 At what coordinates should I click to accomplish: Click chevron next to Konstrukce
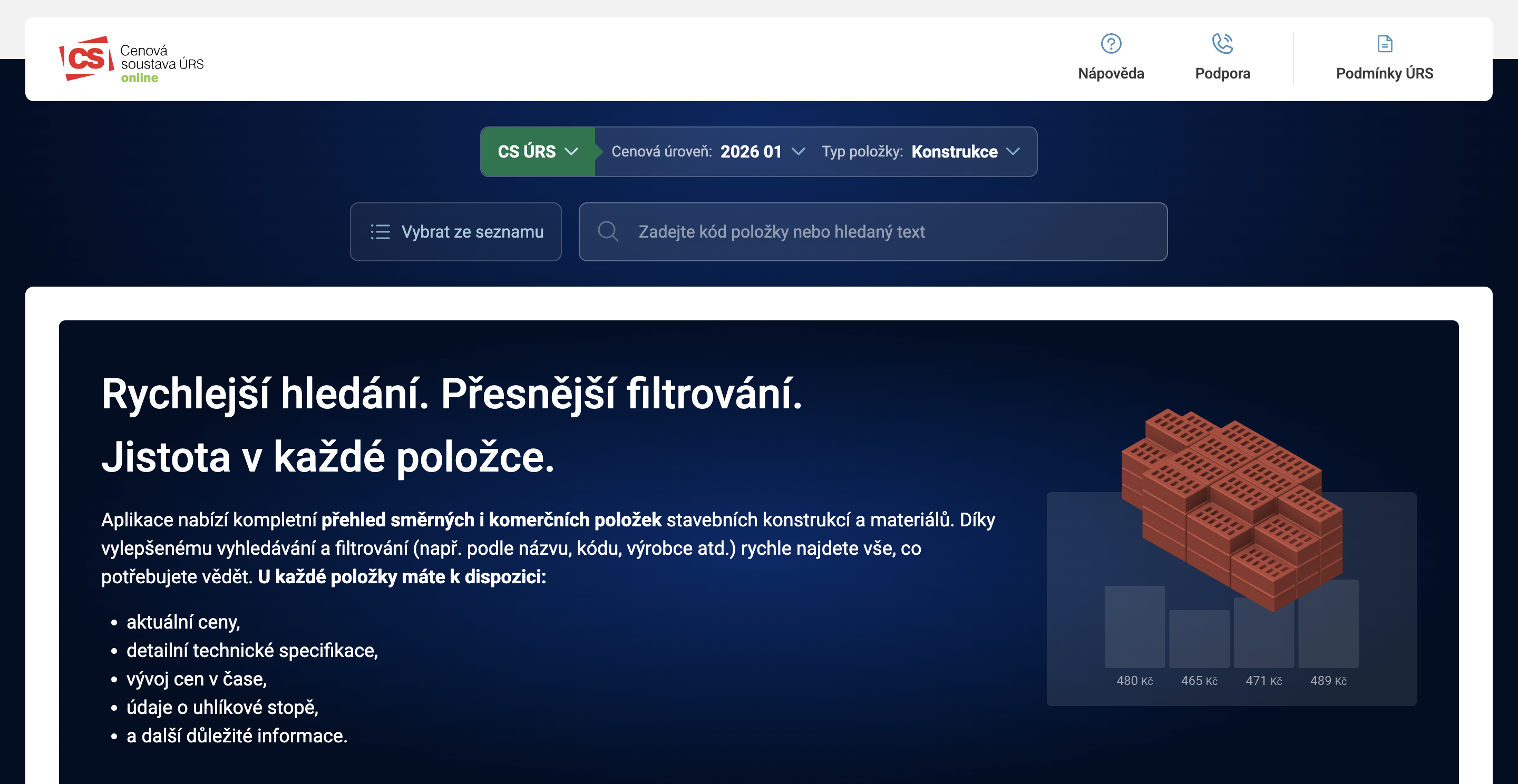coord(1013,151)
